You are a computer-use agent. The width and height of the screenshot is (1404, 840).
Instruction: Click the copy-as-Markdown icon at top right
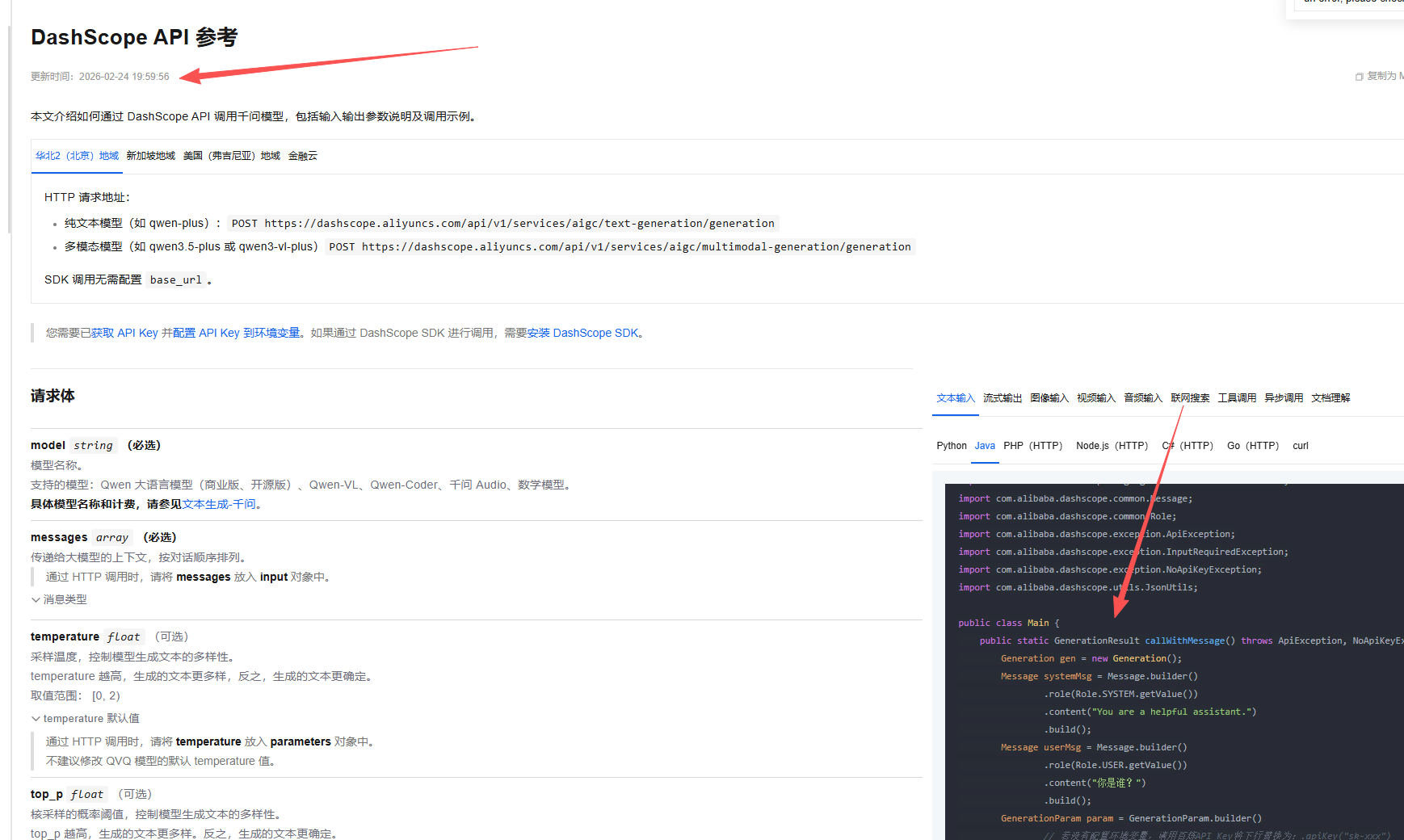pos(1359,77)
